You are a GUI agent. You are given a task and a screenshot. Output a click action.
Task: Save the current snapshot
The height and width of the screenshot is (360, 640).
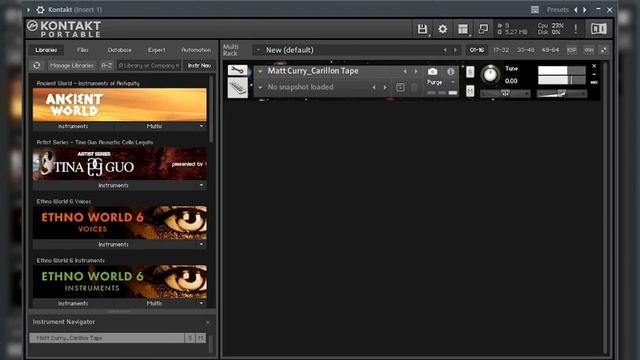pyautogui.click(x=400, y=87)
